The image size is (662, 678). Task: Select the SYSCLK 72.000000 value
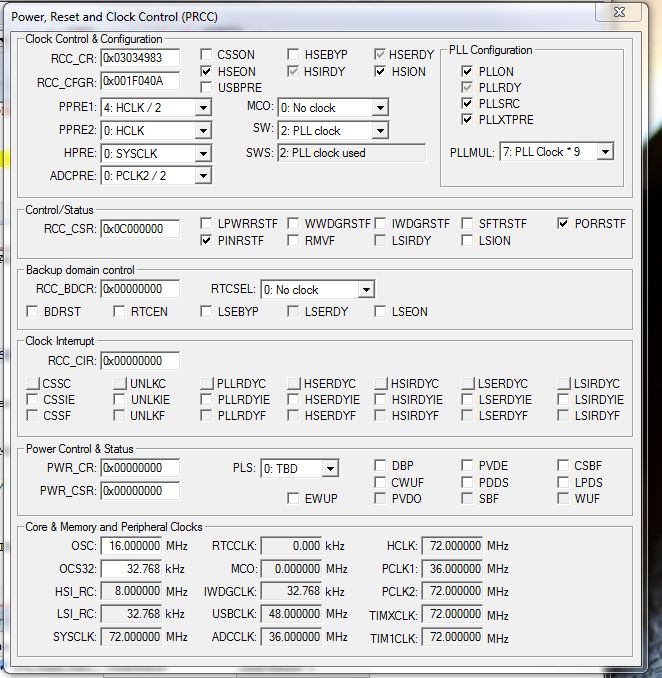tap(131, 636)
